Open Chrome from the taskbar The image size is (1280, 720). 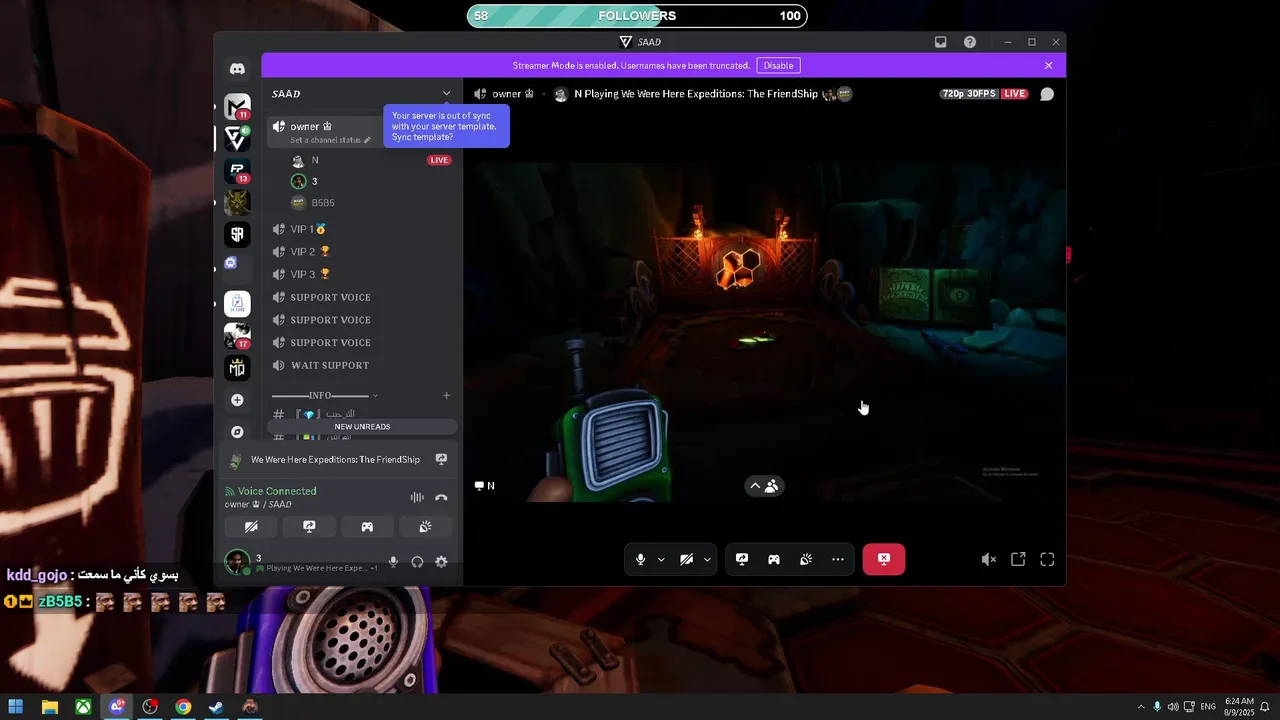(x=183, y=707)
